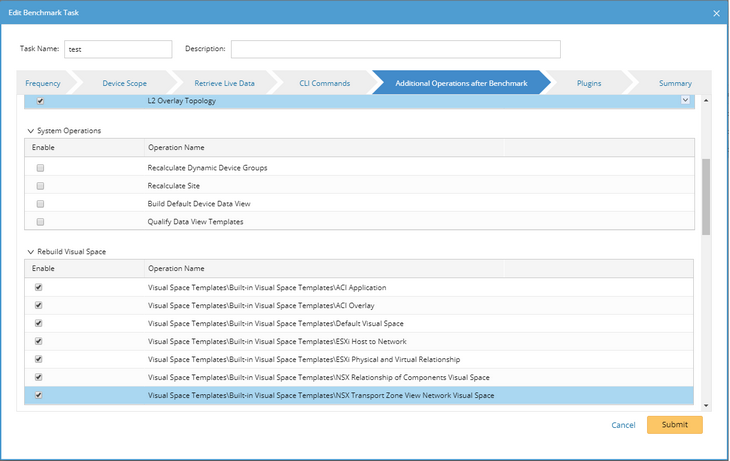Viewport: 730px width, 461px height.
Task: Enable Qualify Data View Templates option
Action: point(40,222)
